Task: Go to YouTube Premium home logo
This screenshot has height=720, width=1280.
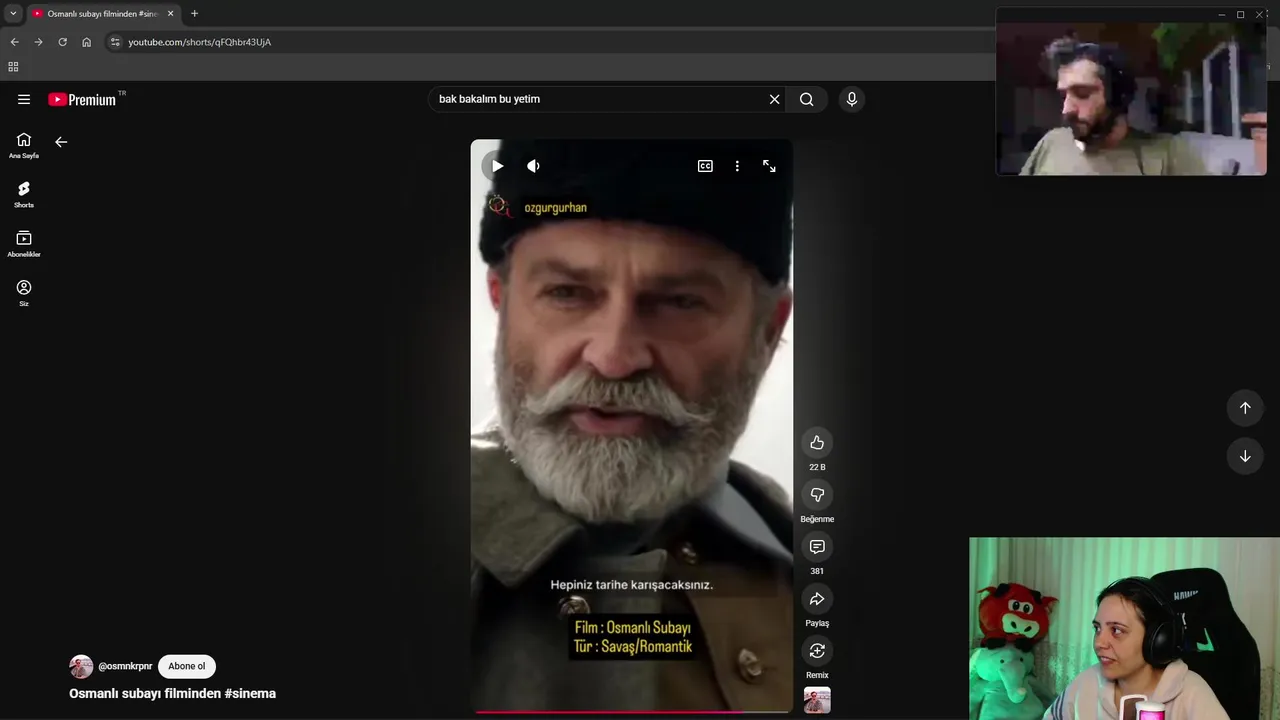Action: pos(83,99)
